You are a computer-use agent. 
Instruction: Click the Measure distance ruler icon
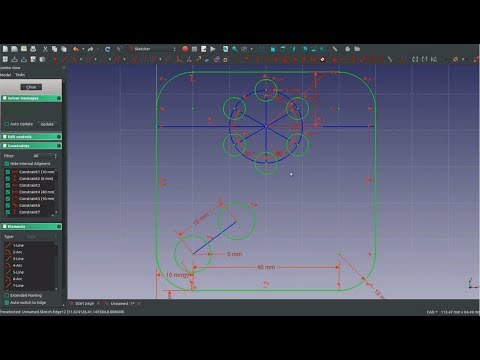[335, 49]
